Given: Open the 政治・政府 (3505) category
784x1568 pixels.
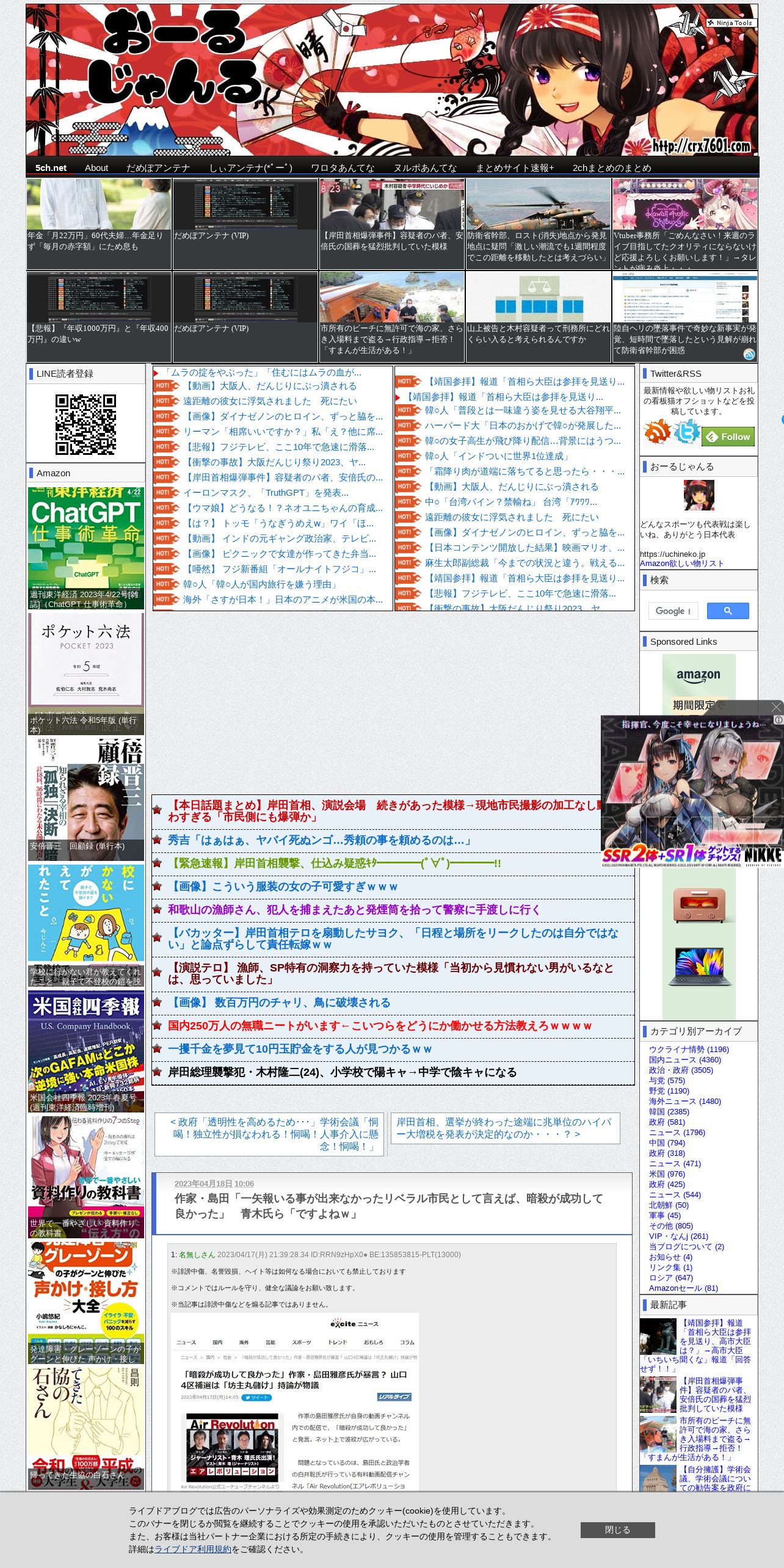Looking at the screenshot, I should click(681, 1070).
